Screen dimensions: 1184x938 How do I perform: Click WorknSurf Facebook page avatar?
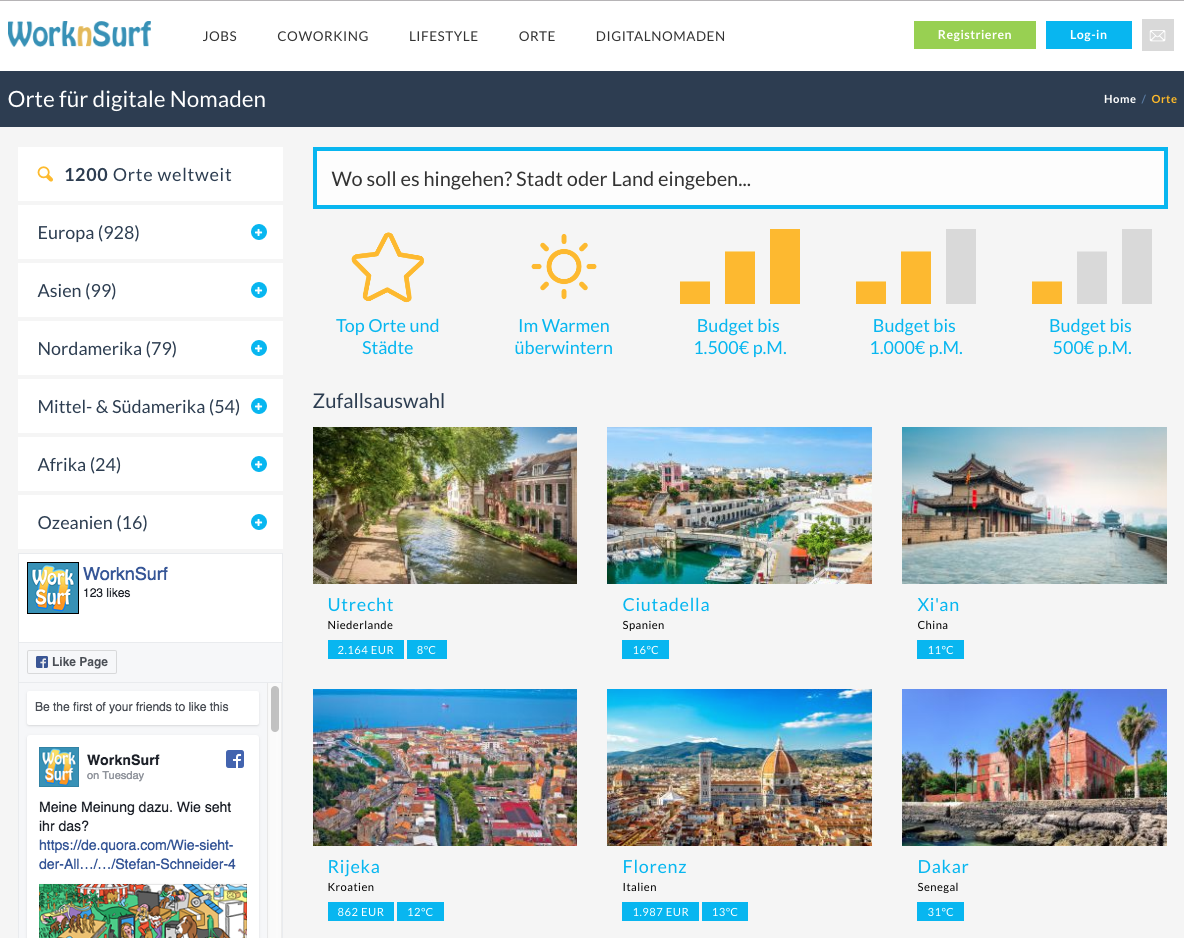(53, 588)
